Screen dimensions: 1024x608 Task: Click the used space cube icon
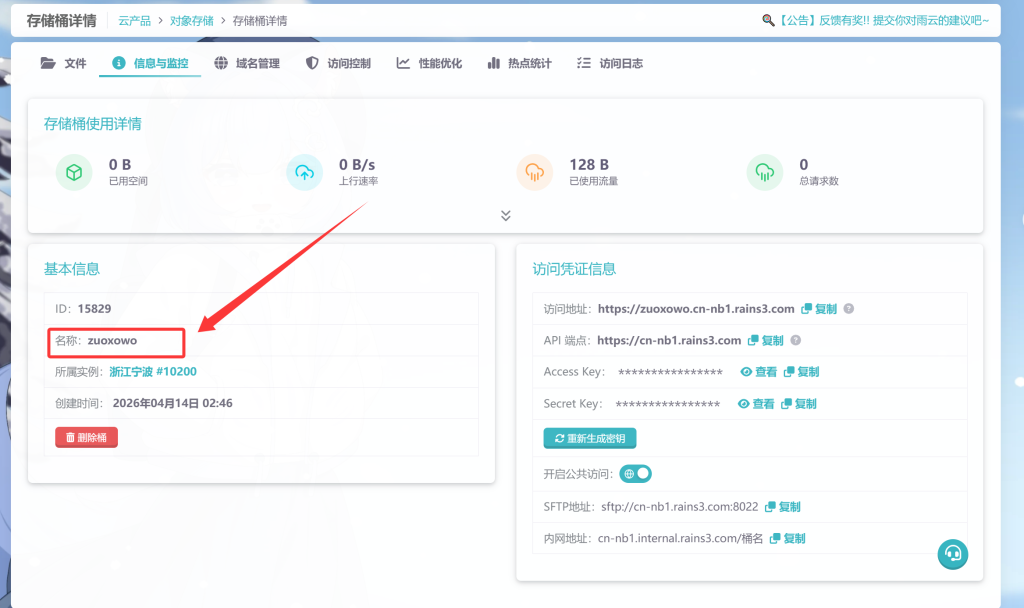[x=73, y=172]
